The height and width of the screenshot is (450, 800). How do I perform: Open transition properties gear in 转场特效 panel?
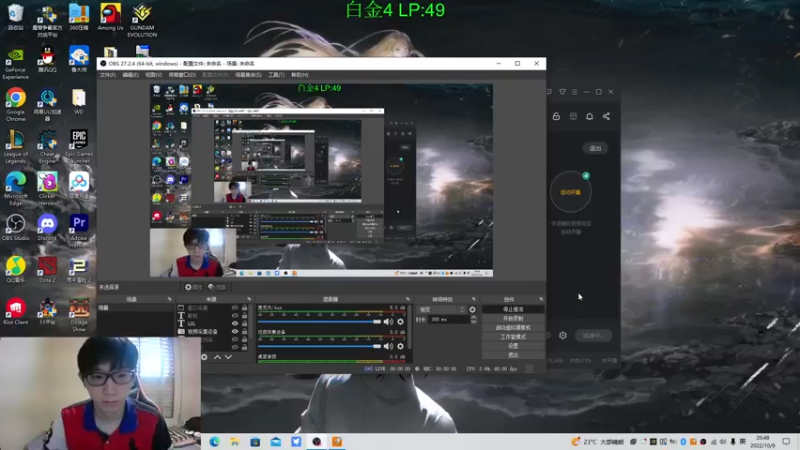[x=472, y=310]
